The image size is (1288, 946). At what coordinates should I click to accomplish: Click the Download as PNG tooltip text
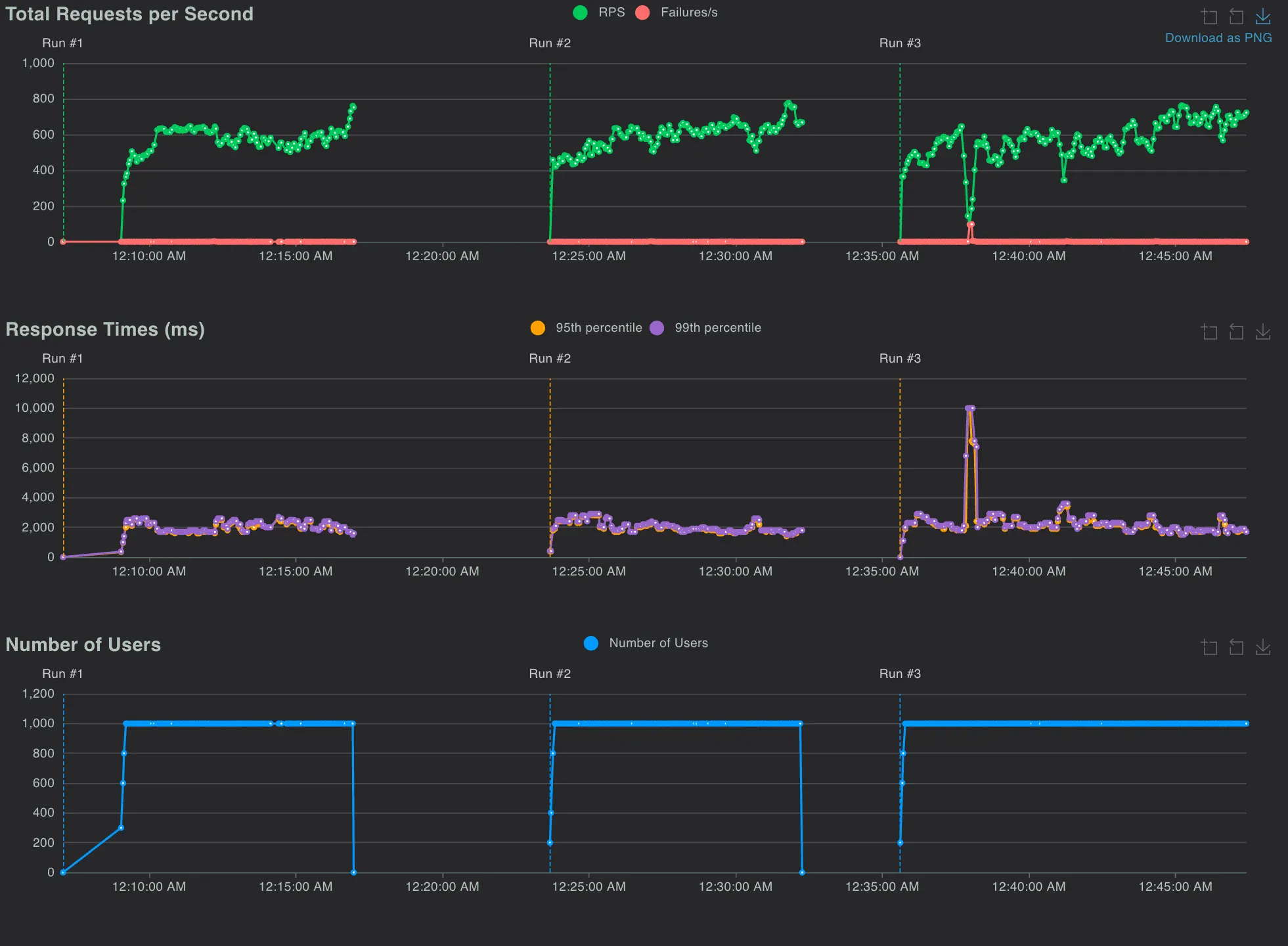tap(1218, 38)
